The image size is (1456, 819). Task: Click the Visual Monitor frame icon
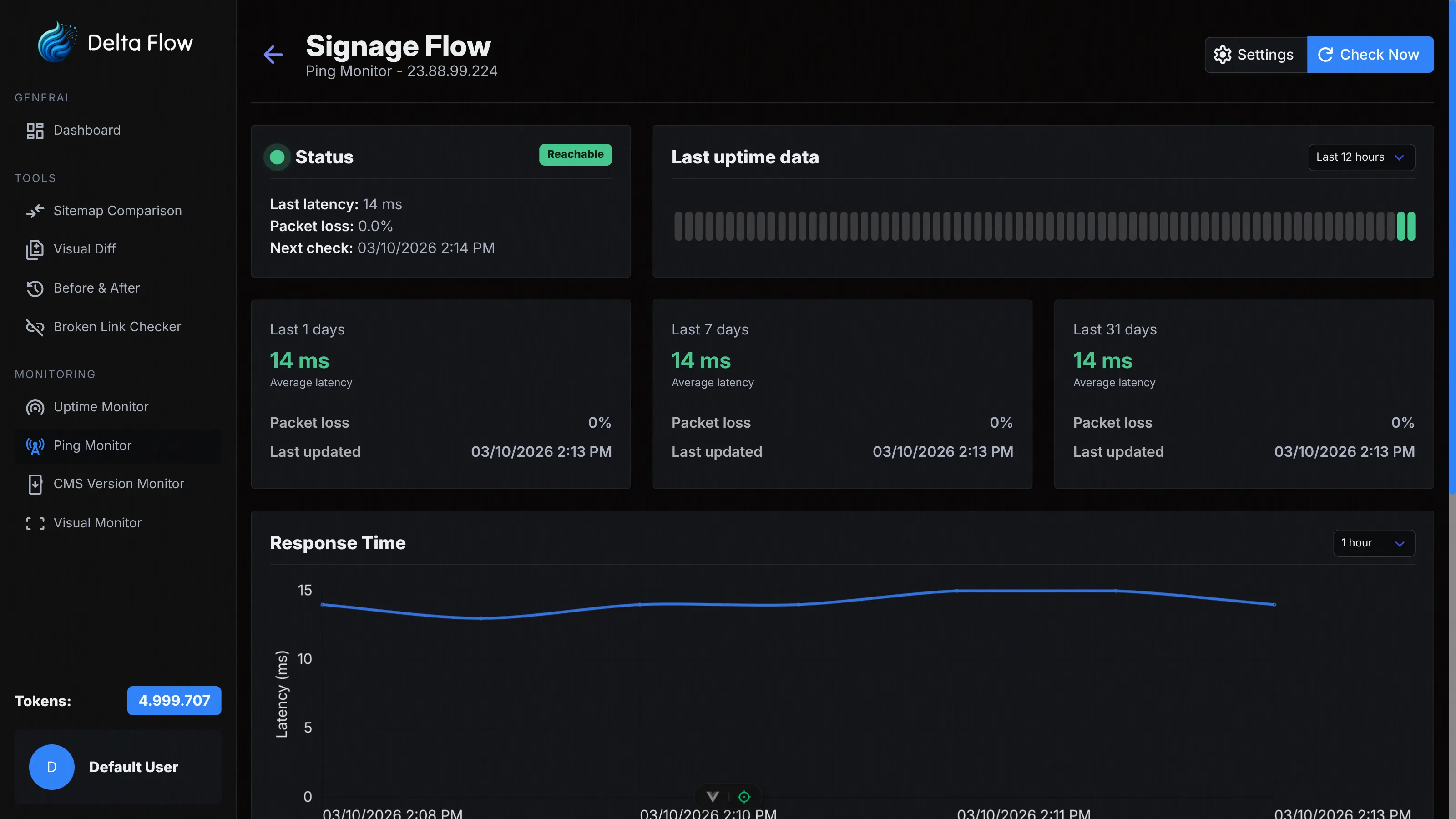point(35,523)
